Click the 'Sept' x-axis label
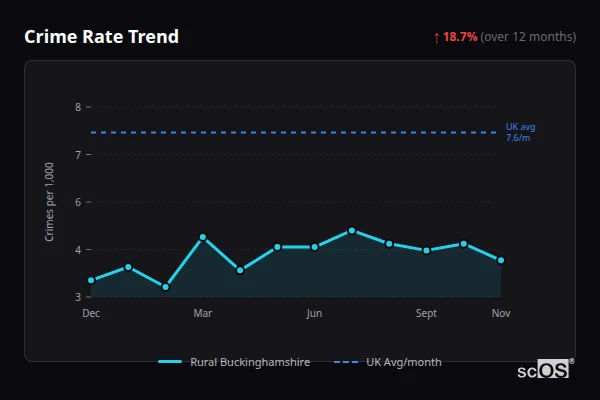 426,313
